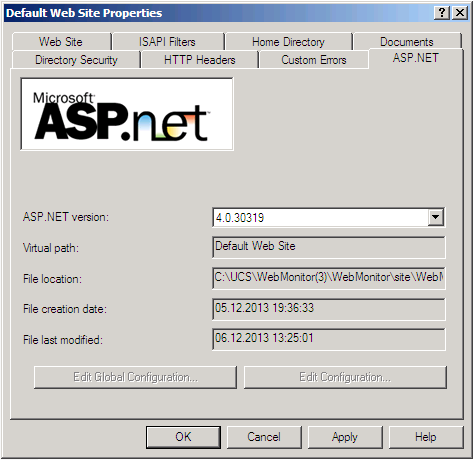Switch to the Web Site tab
Screen dimensions: 474x460
tap(61, 42)
